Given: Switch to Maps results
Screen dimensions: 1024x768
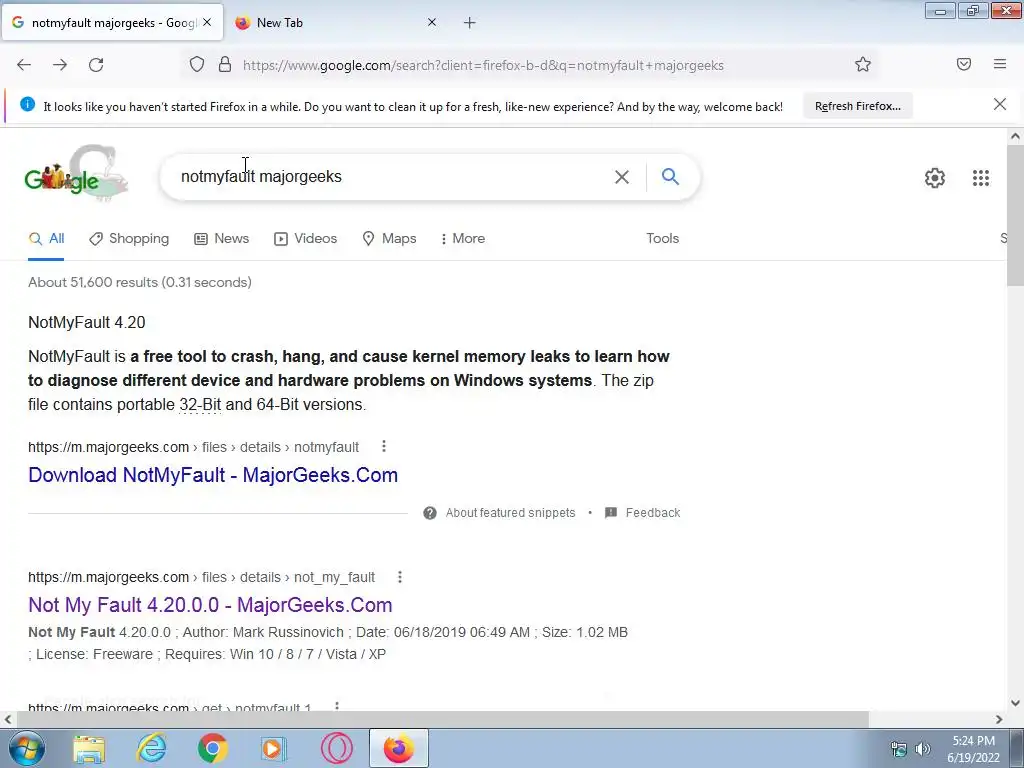Looking at the screenshot, I should tap(389, 238).
